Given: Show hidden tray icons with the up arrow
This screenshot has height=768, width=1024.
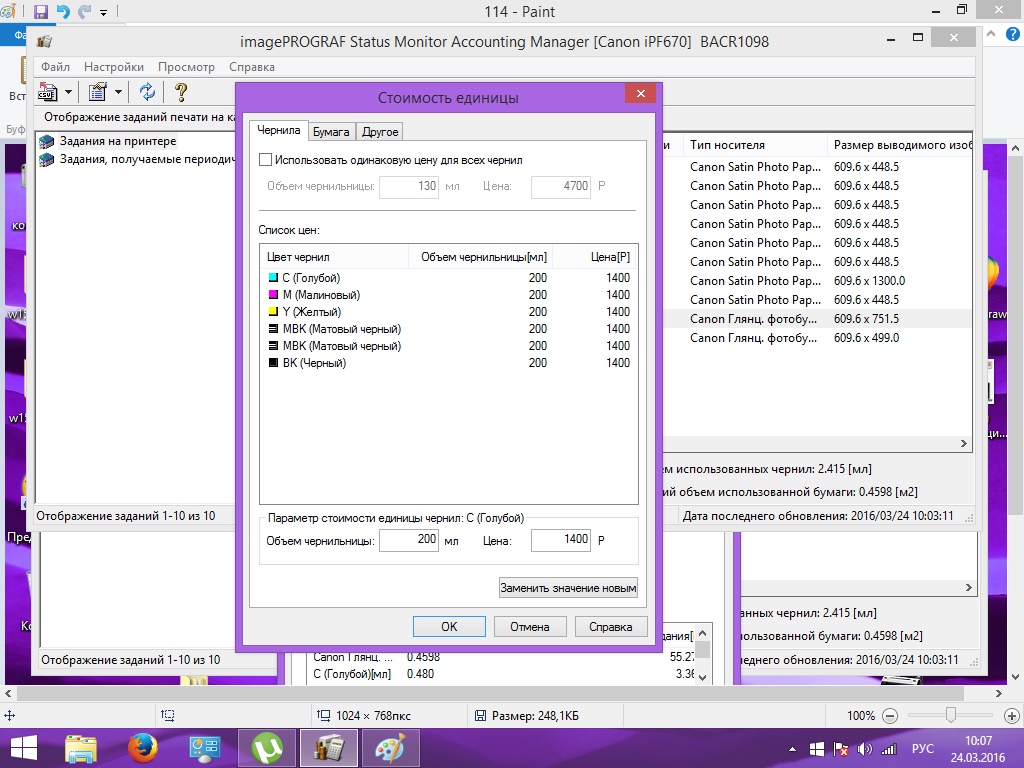Looking at the screenshot, I should [x=793, y=749].
